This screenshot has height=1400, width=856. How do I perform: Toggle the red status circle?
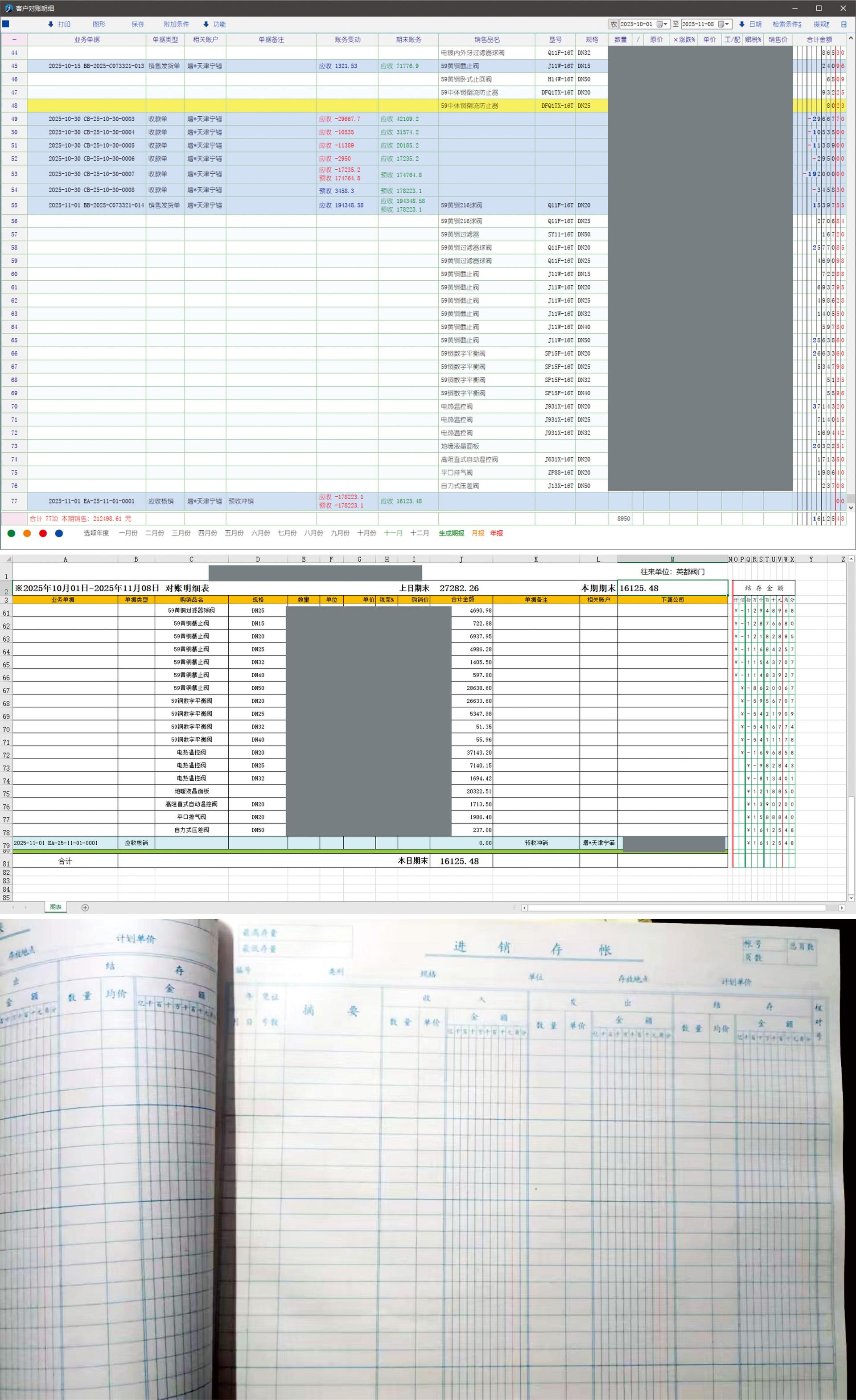[43, 533]
